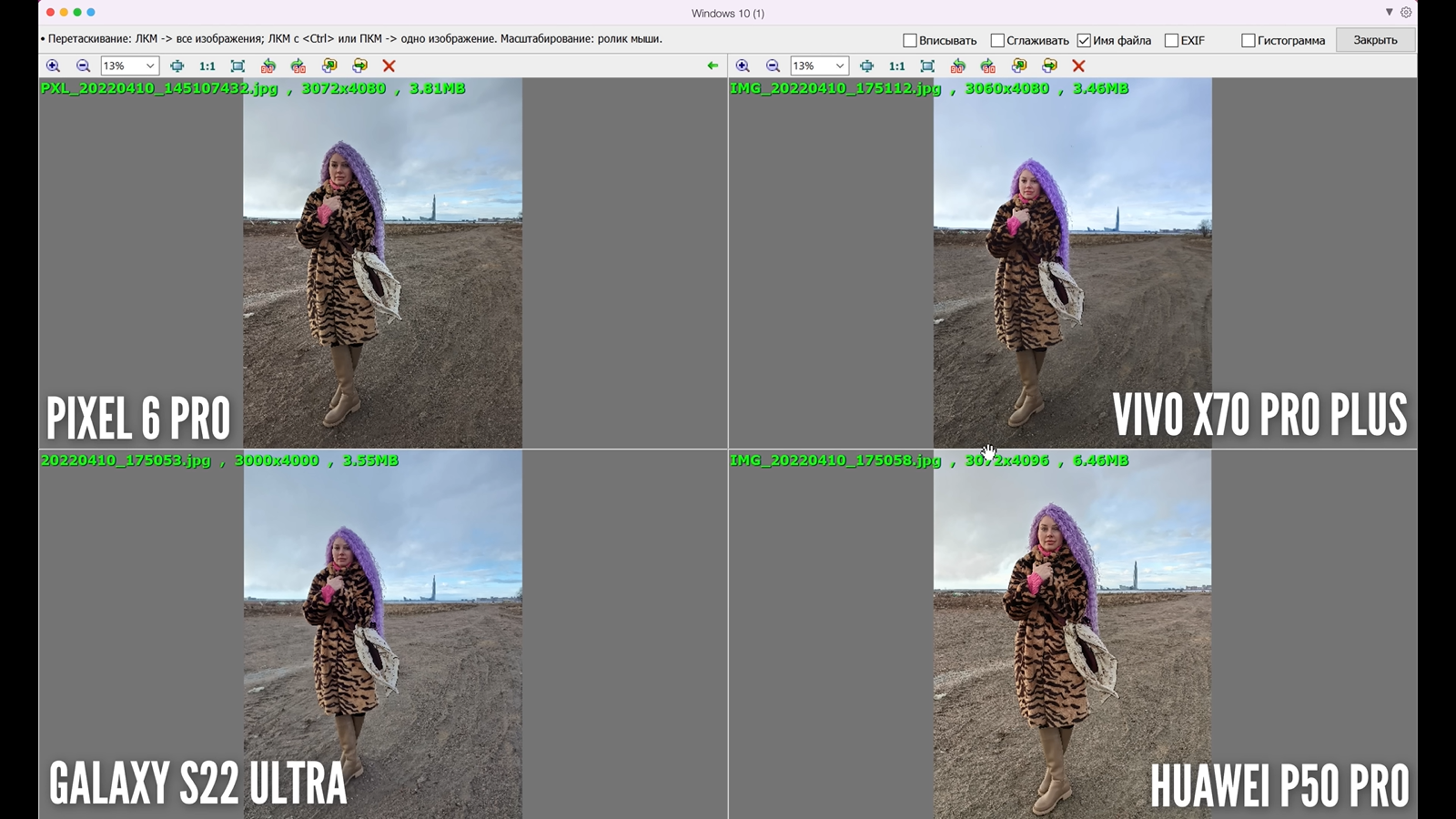This screenshot has width=1456, height=819.
Task: Rotate right pane image 90° clockwise
Action: (x=988, y=66)
